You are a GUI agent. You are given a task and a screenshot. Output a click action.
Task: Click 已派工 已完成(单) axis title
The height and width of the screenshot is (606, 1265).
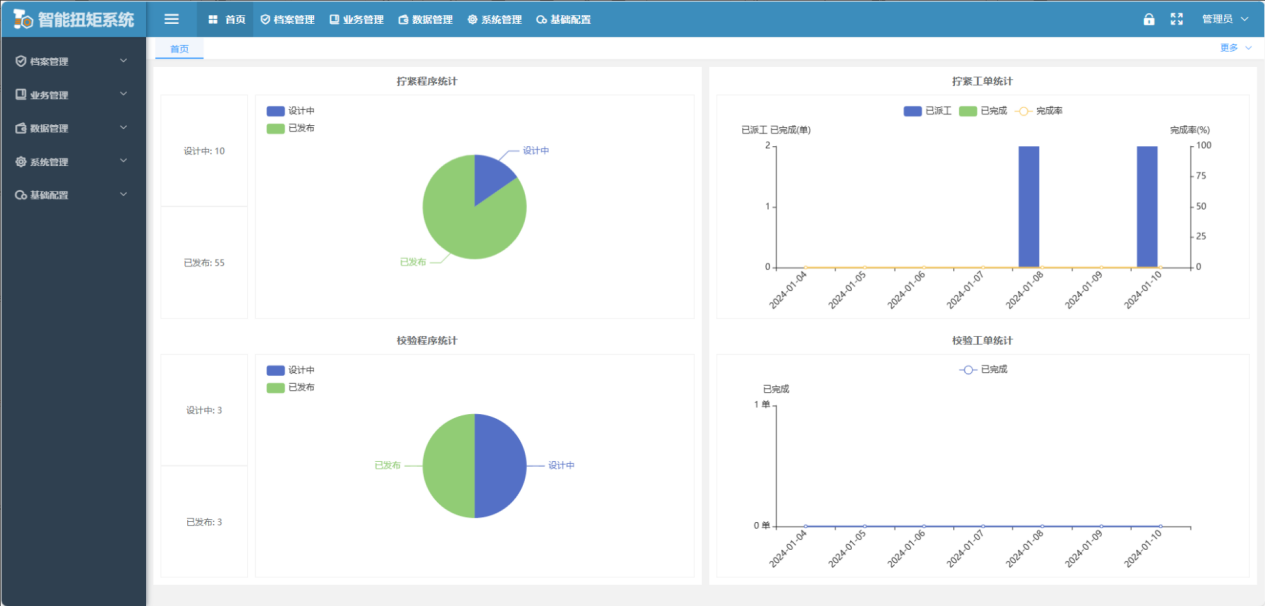(775, 130)
